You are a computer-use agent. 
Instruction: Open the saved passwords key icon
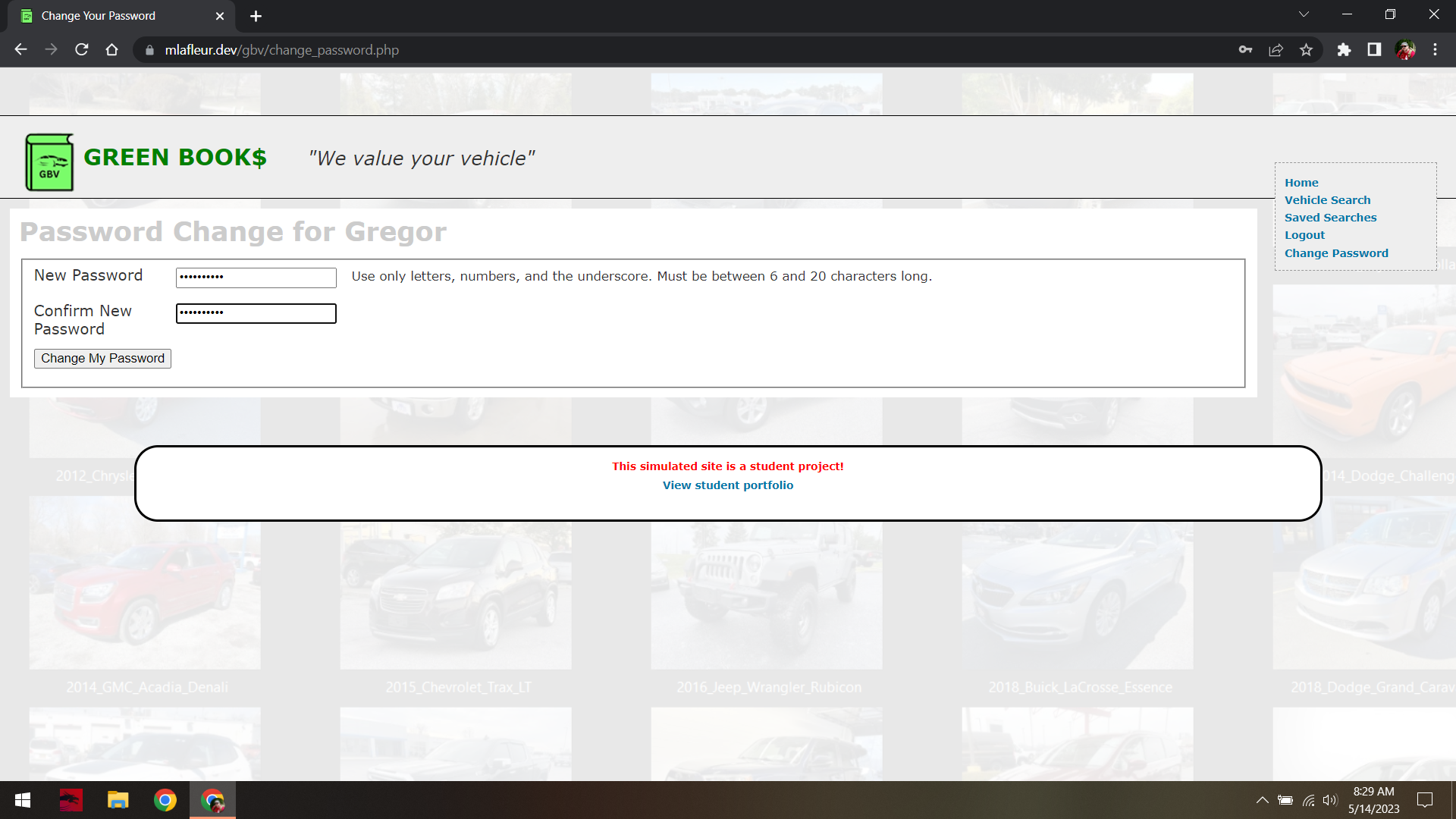coord(1245,50)
